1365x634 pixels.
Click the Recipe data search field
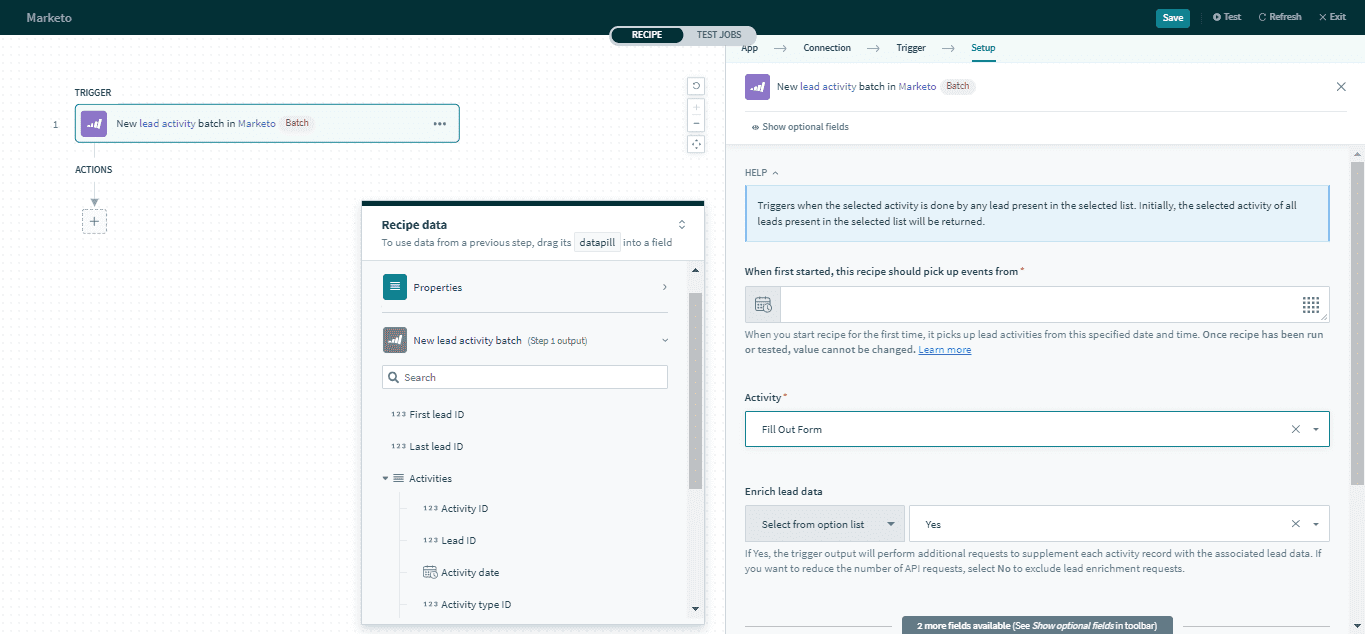[x=525, y=377]
